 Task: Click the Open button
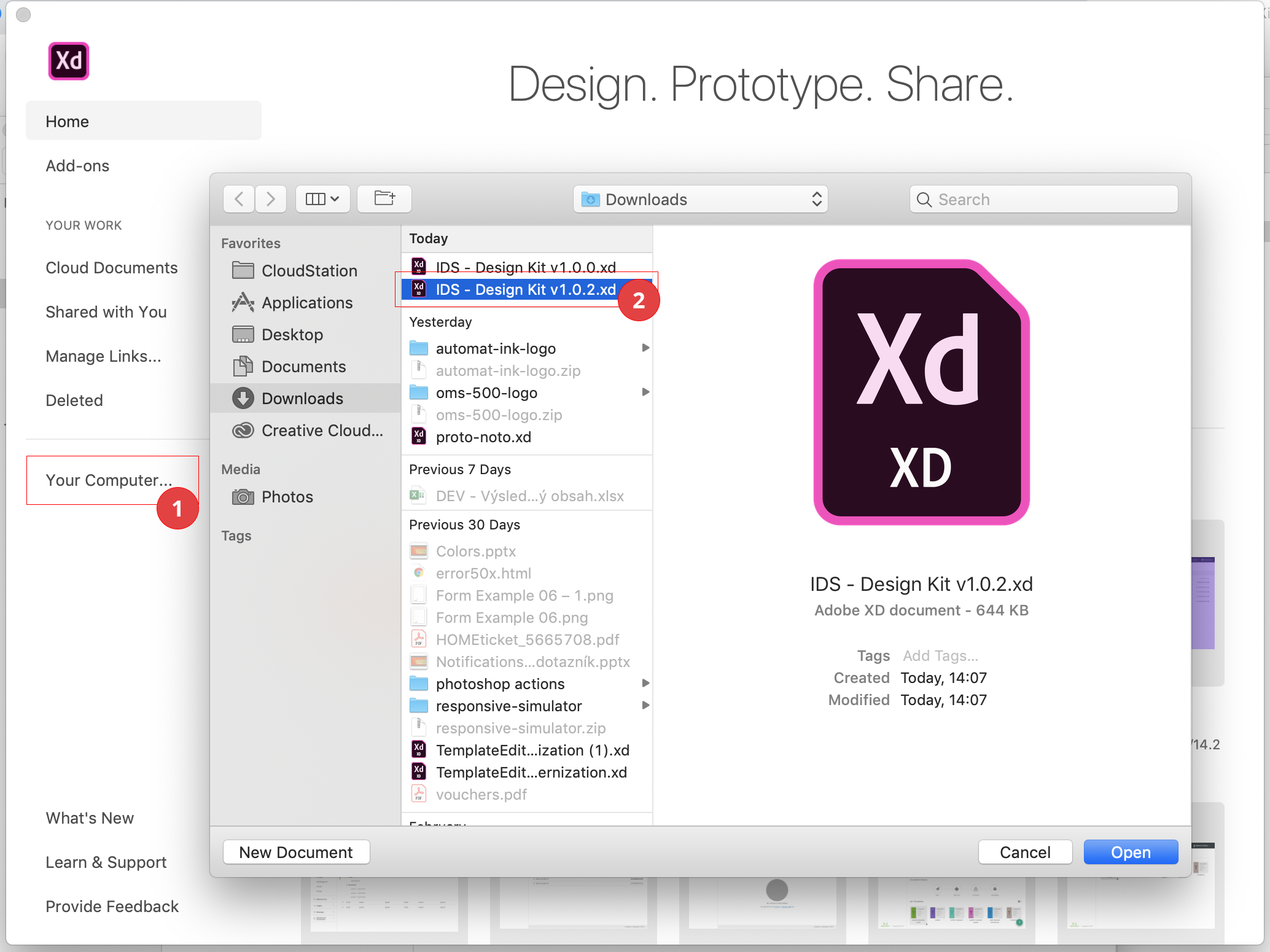point(1131,852)
